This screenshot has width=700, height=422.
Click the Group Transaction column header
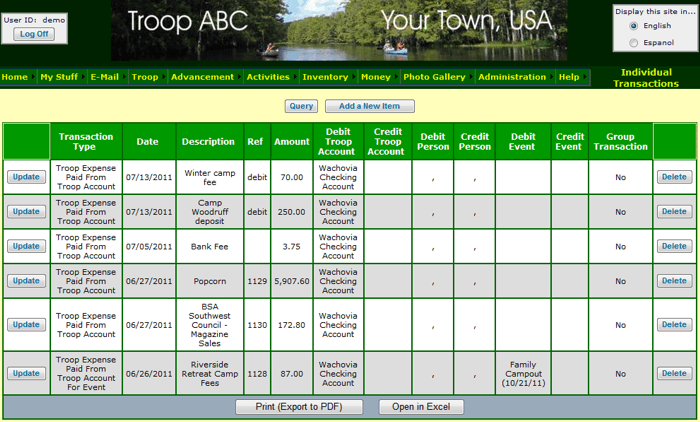coord(621,142)
